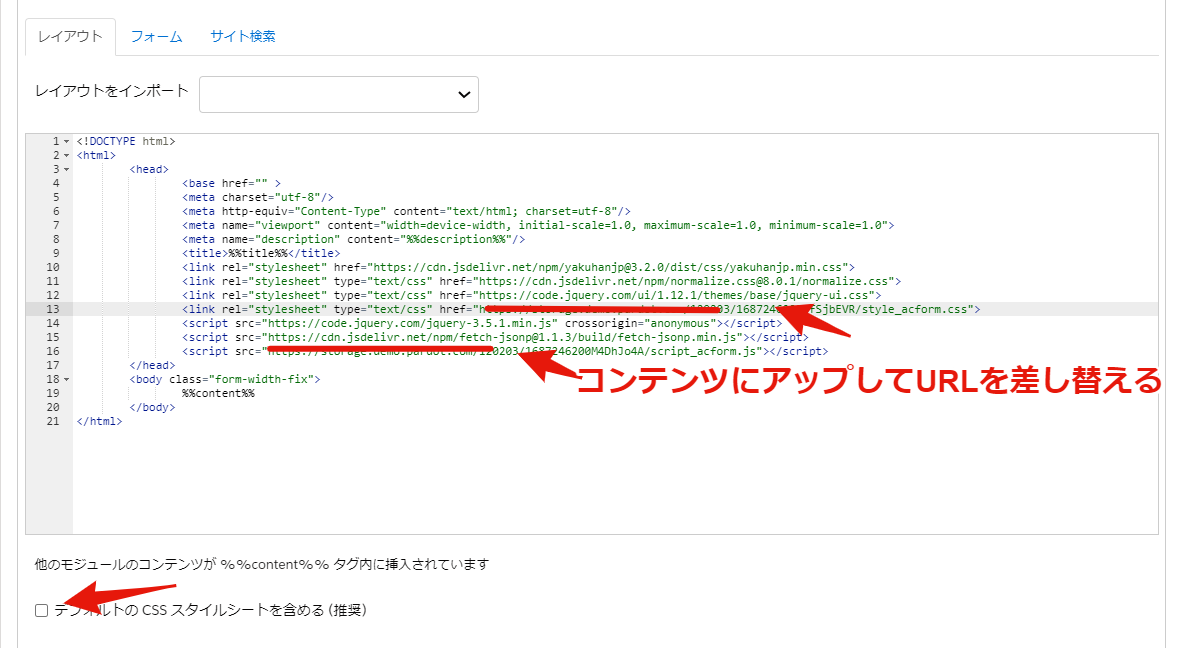Open the サイト検索 tab

coord(242,36)
